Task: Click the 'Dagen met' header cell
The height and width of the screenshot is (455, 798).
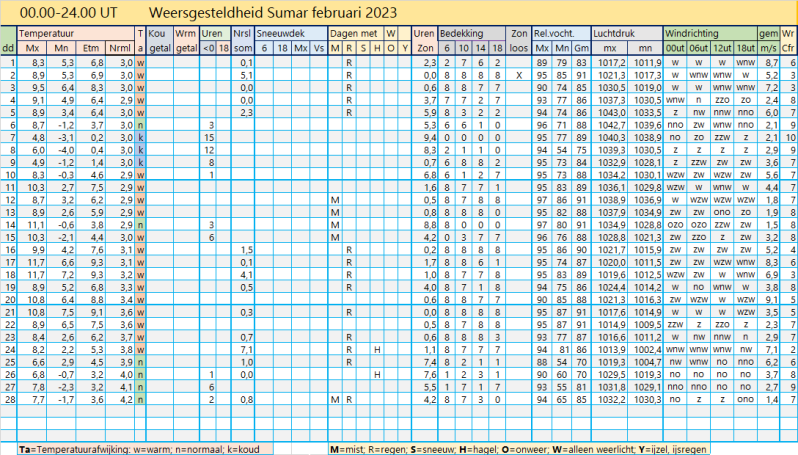Action: 355,34
